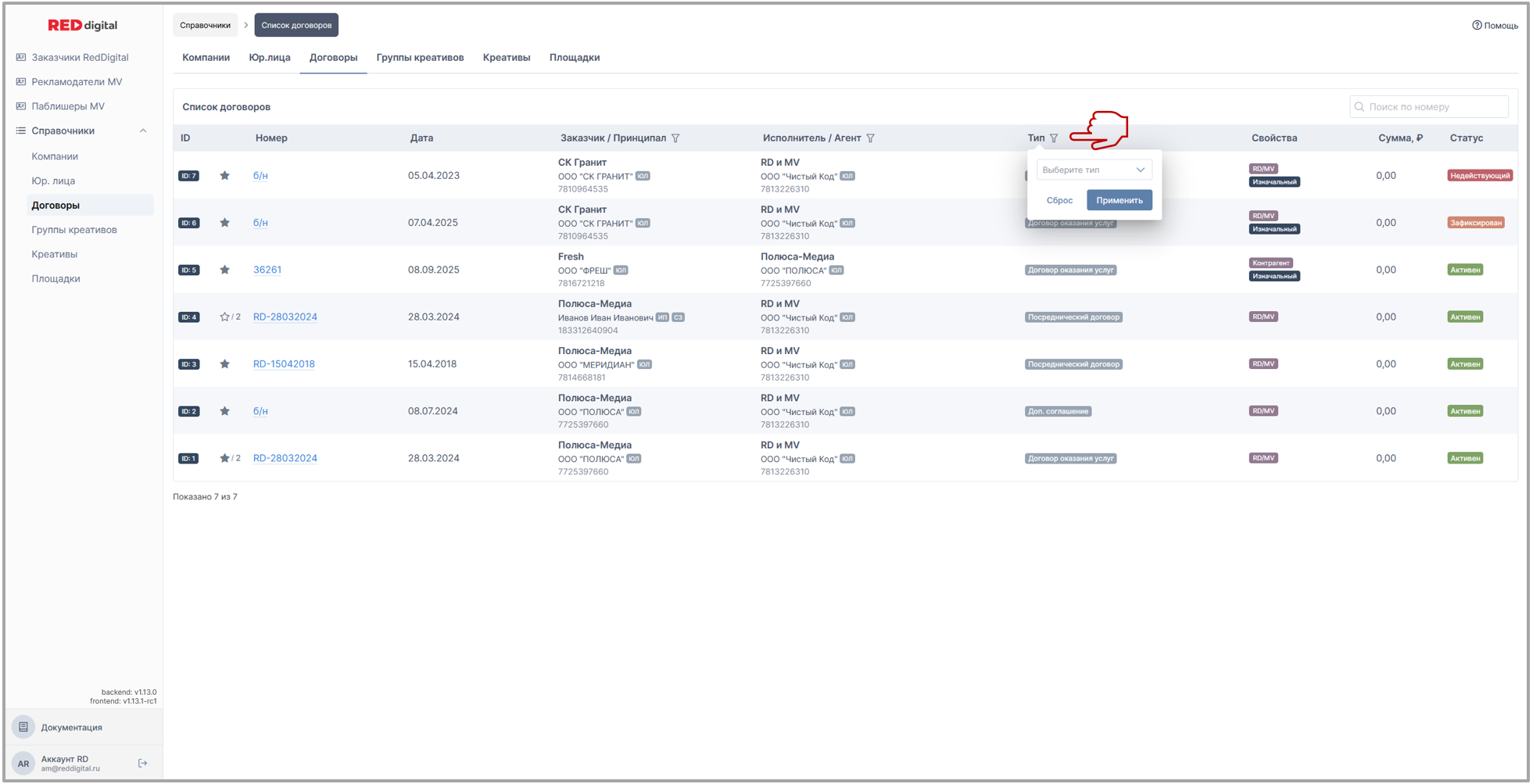
Task: Click the Применить button in filter popup
Action: point(1119,200)
